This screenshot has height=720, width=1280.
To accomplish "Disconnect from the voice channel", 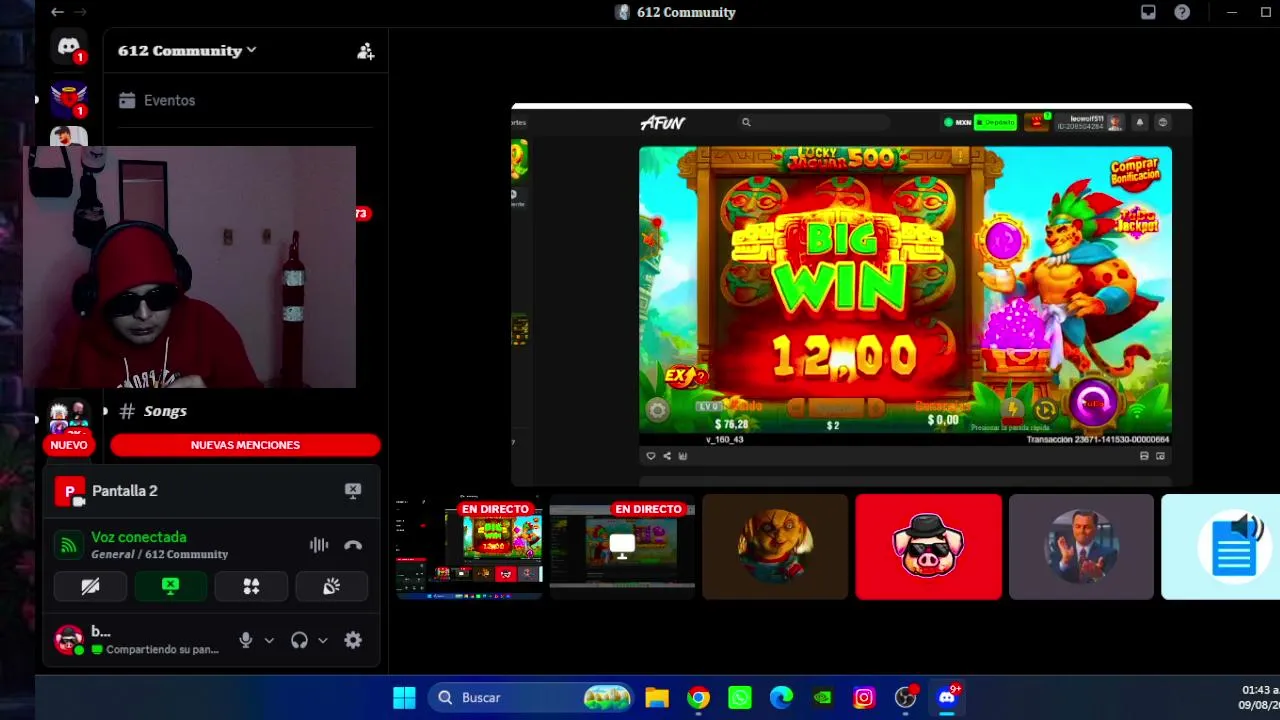I will [353, 545].
